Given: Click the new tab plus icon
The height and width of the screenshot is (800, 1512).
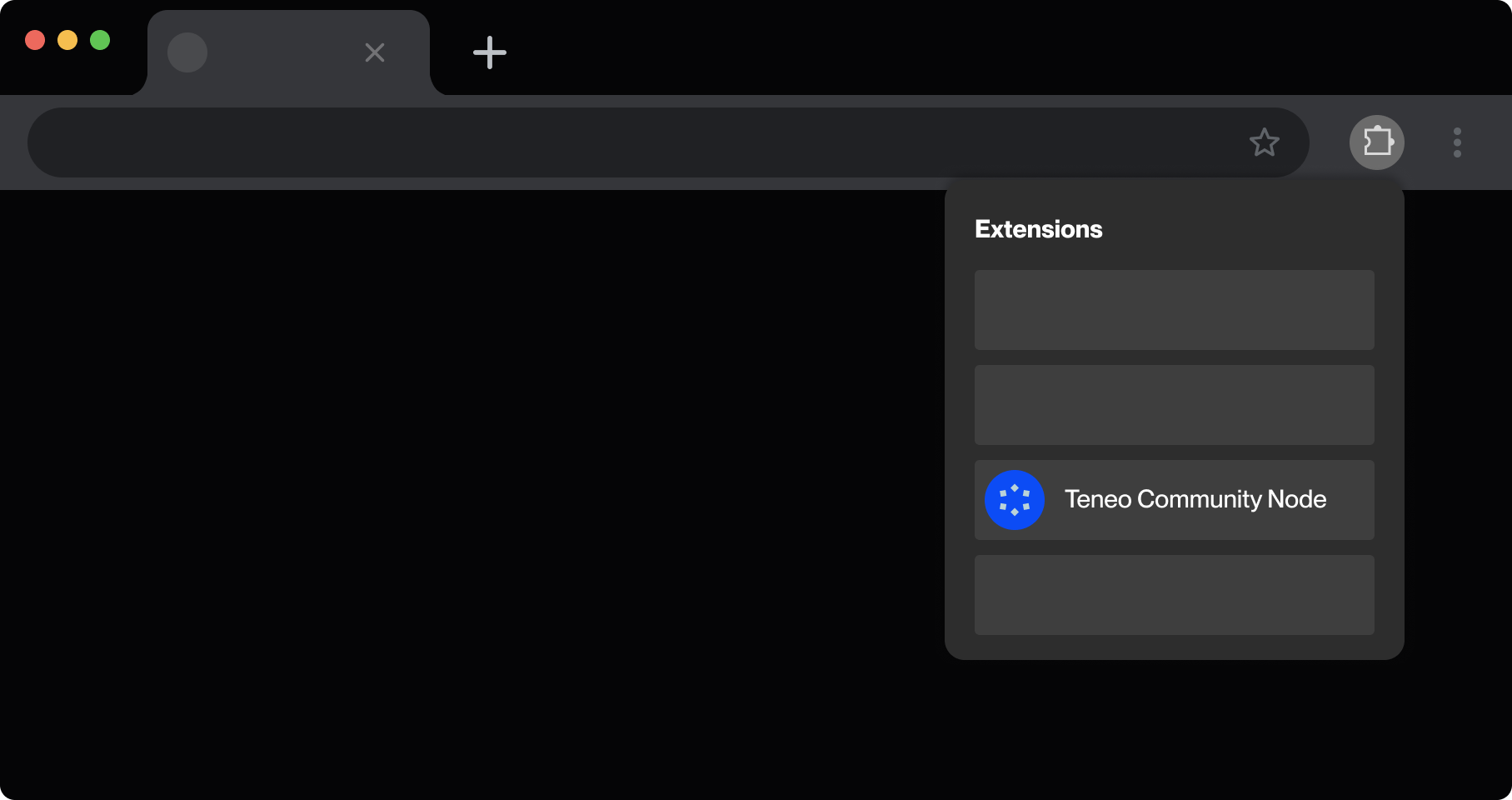Looking at the screenshot, I should (489, 52).
